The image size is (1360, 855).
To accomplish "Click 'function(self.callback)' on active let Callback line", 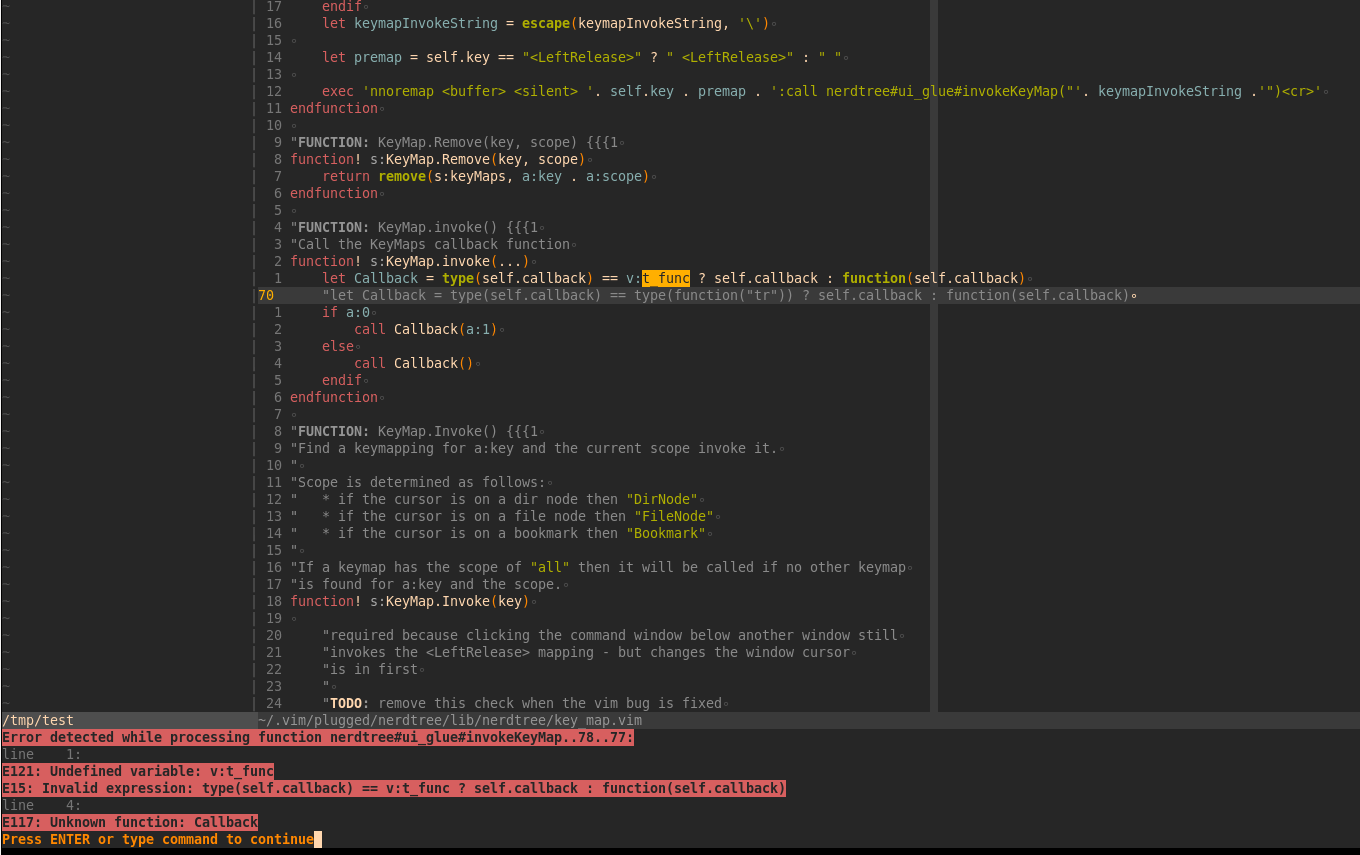I will click(934, 278).
